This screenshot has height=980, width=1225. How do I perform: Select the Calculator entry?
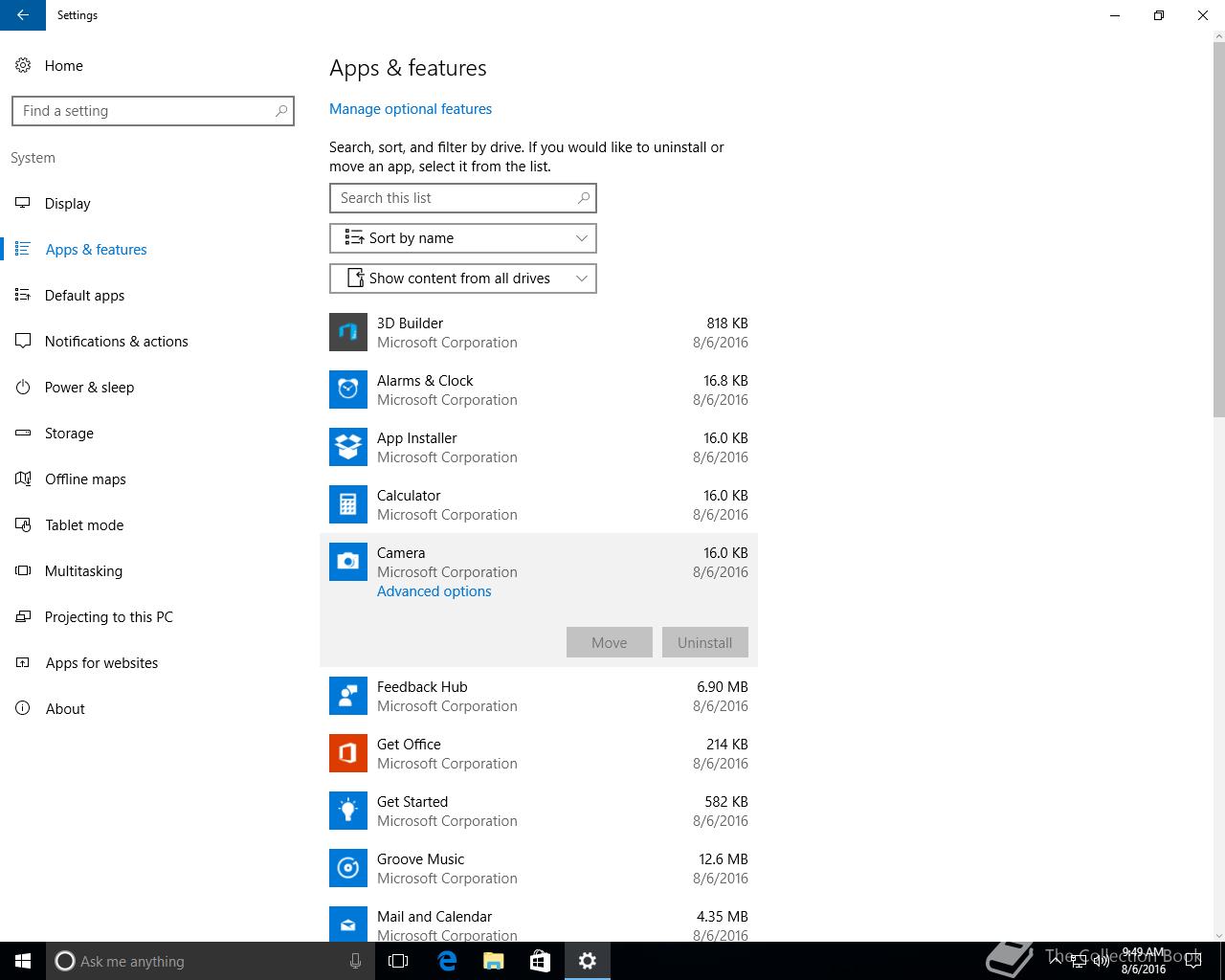pyautogui.click(x=539, y=504)
